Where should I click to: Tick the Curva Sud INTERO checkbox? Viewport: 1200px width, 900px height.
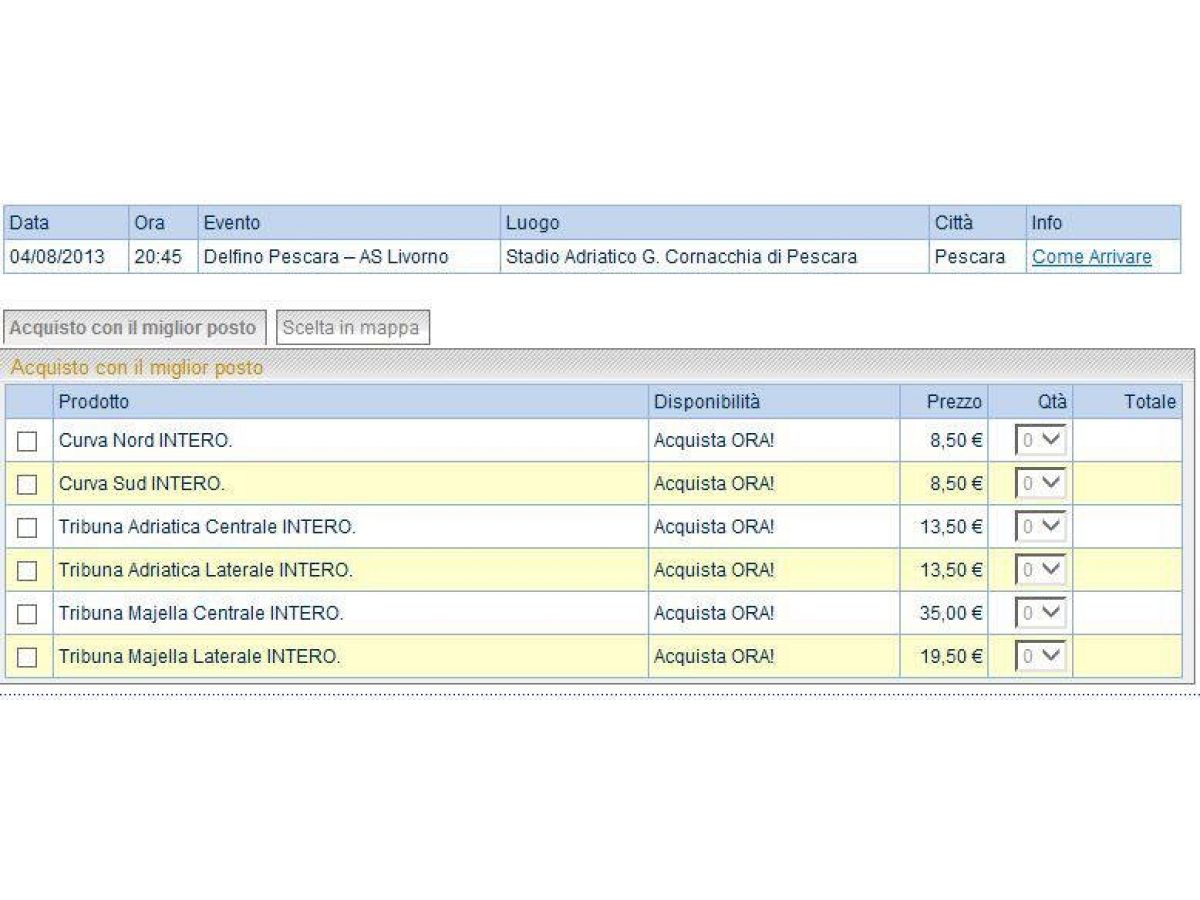point(27,484)
